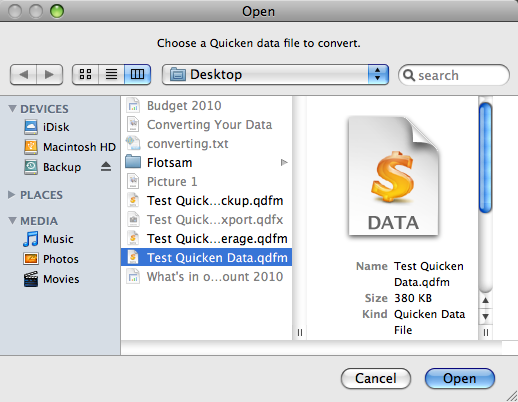Open the Desktop location dropdown
Image resolution: width=518 pixels, height=402 pixels.
tap(275, 74)
